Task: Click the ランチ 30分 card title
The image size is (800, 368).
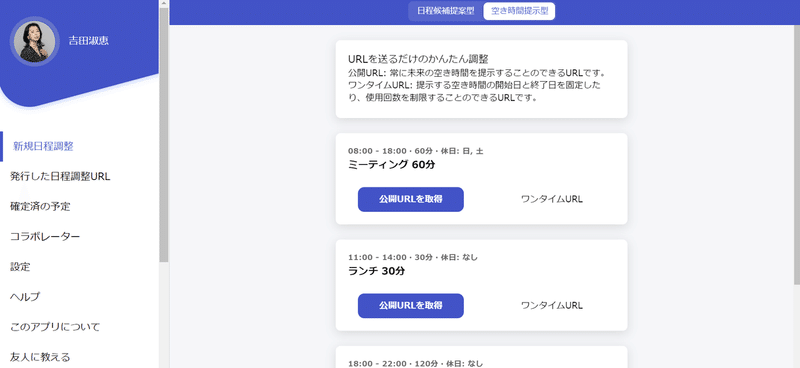Action: click(x=377, y=271)
